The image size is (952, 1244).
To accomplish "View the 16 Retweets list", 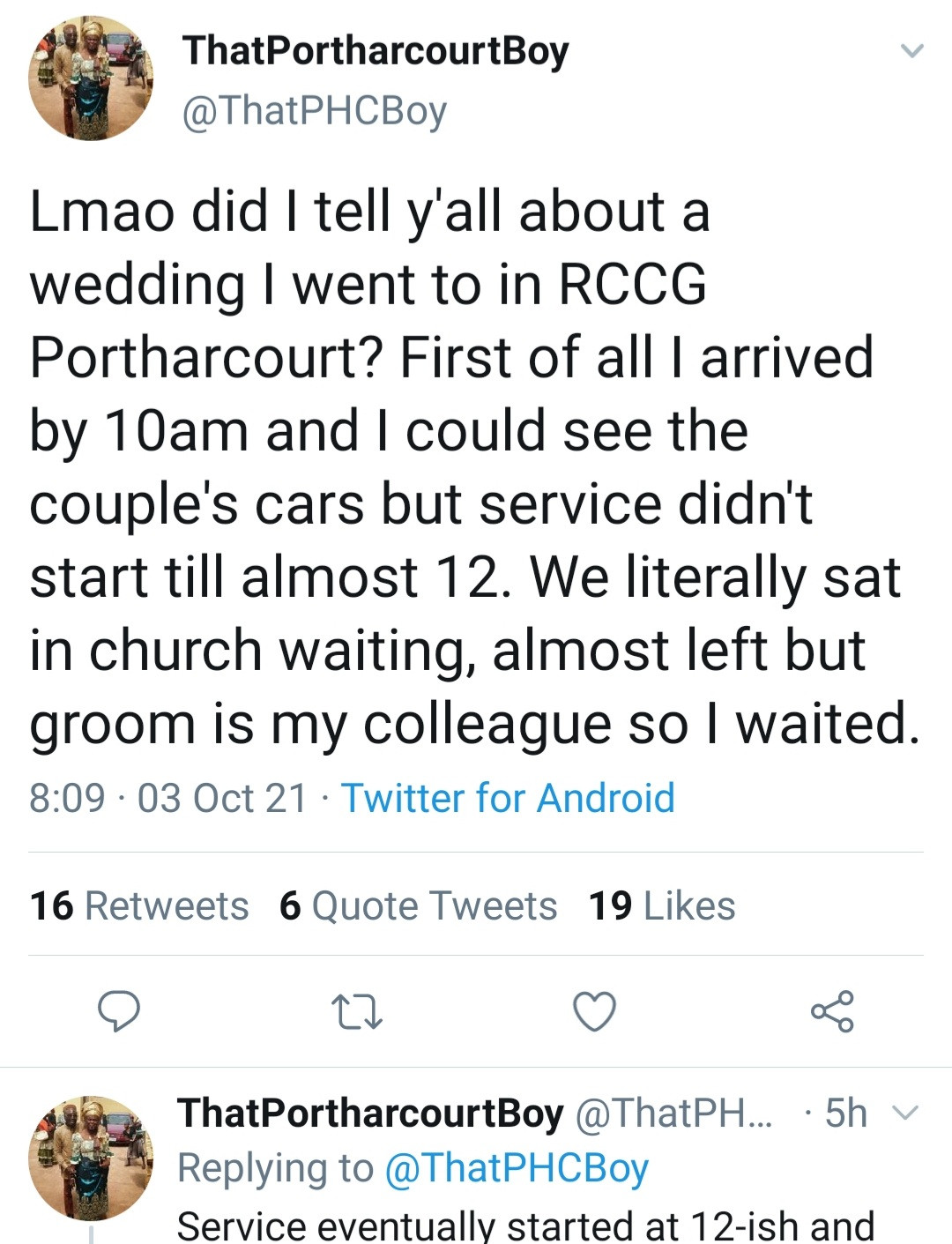I will coord(139,905).
